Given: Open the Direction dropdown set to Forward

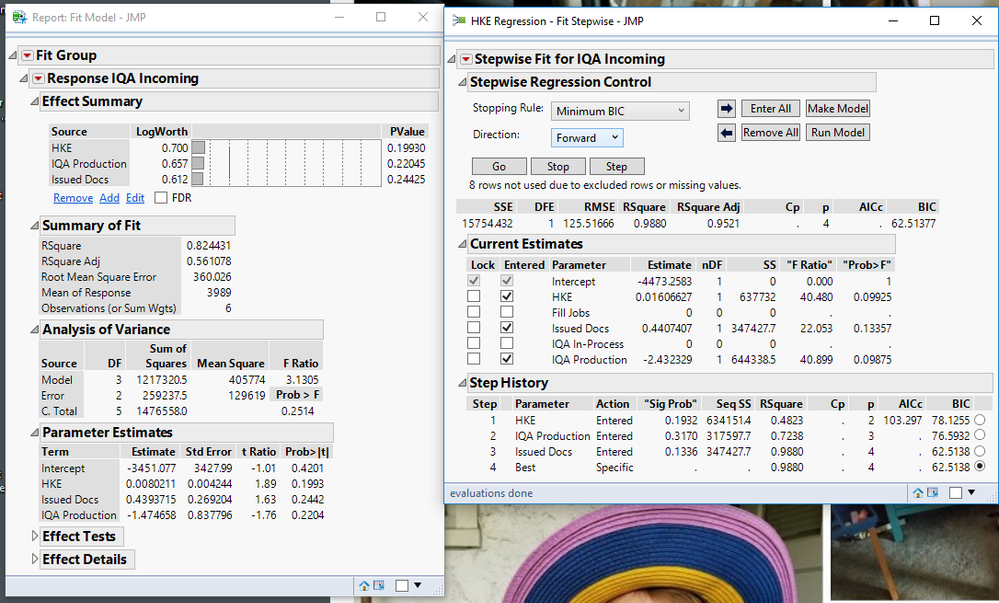Looking at the screenshot, I should click(587, 138).
